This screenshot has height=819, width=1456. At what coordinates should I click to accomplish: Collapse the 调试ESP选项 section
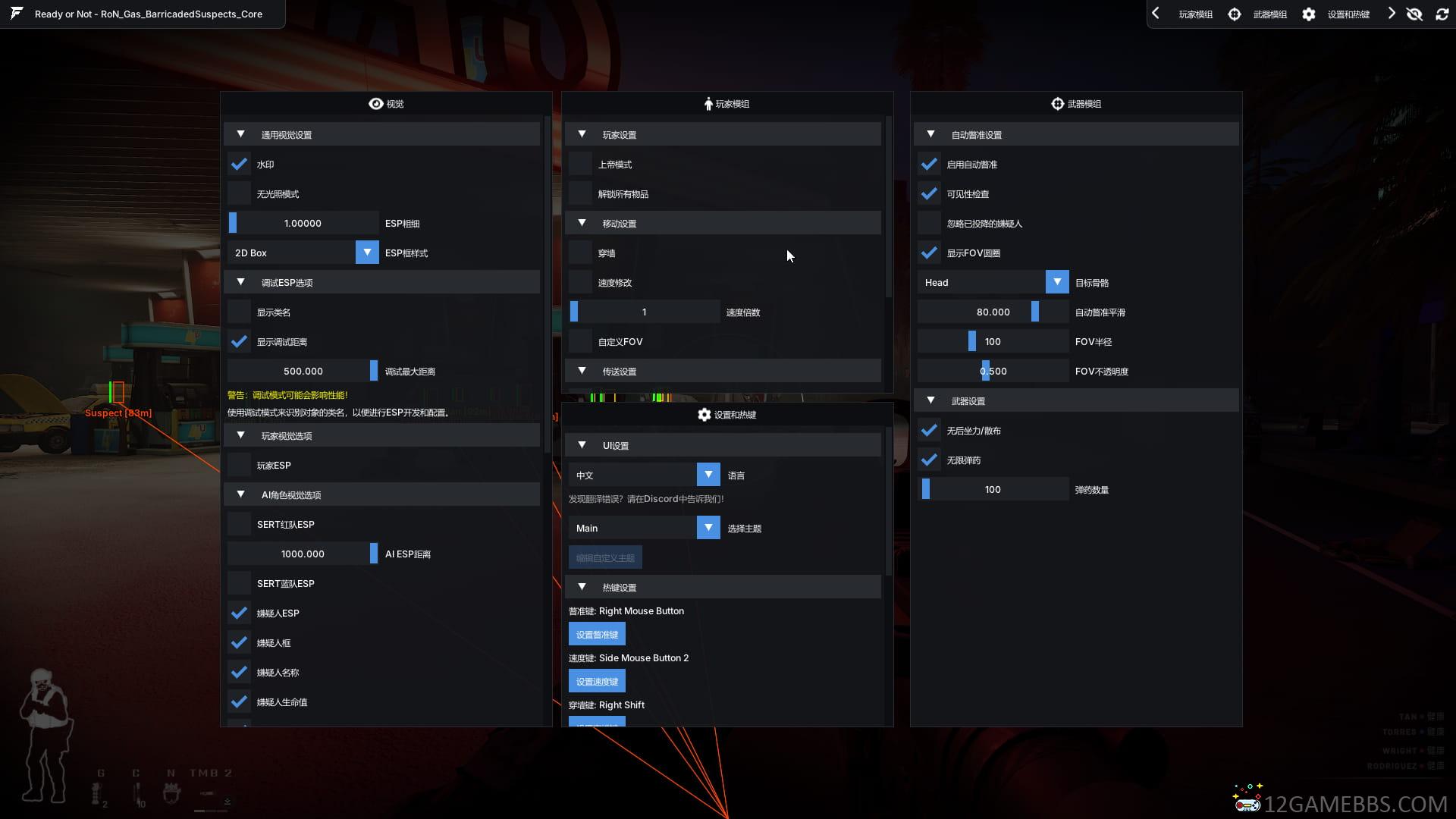pos(381,282)
